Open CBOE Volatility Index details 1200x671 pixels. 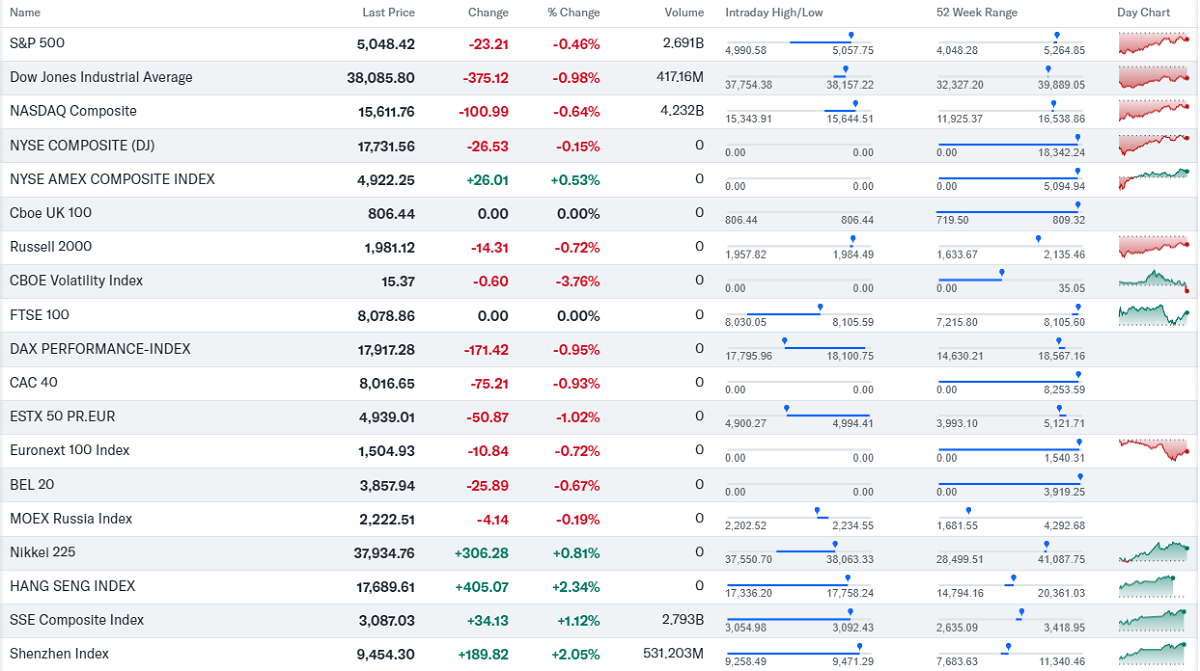76,281
